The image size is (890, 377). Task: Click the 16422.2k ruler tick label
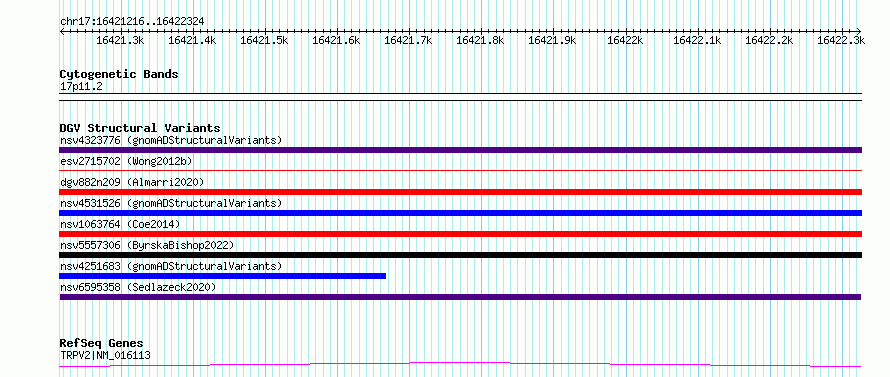769,40
